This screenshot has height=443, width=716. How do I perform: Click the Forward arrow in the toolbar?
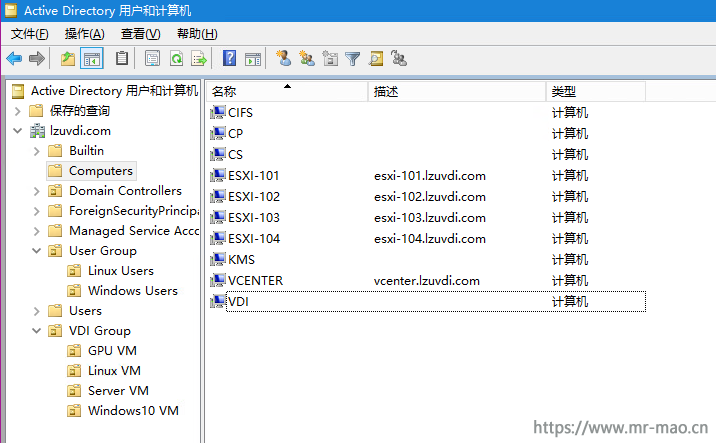click(x=37, y=58)
